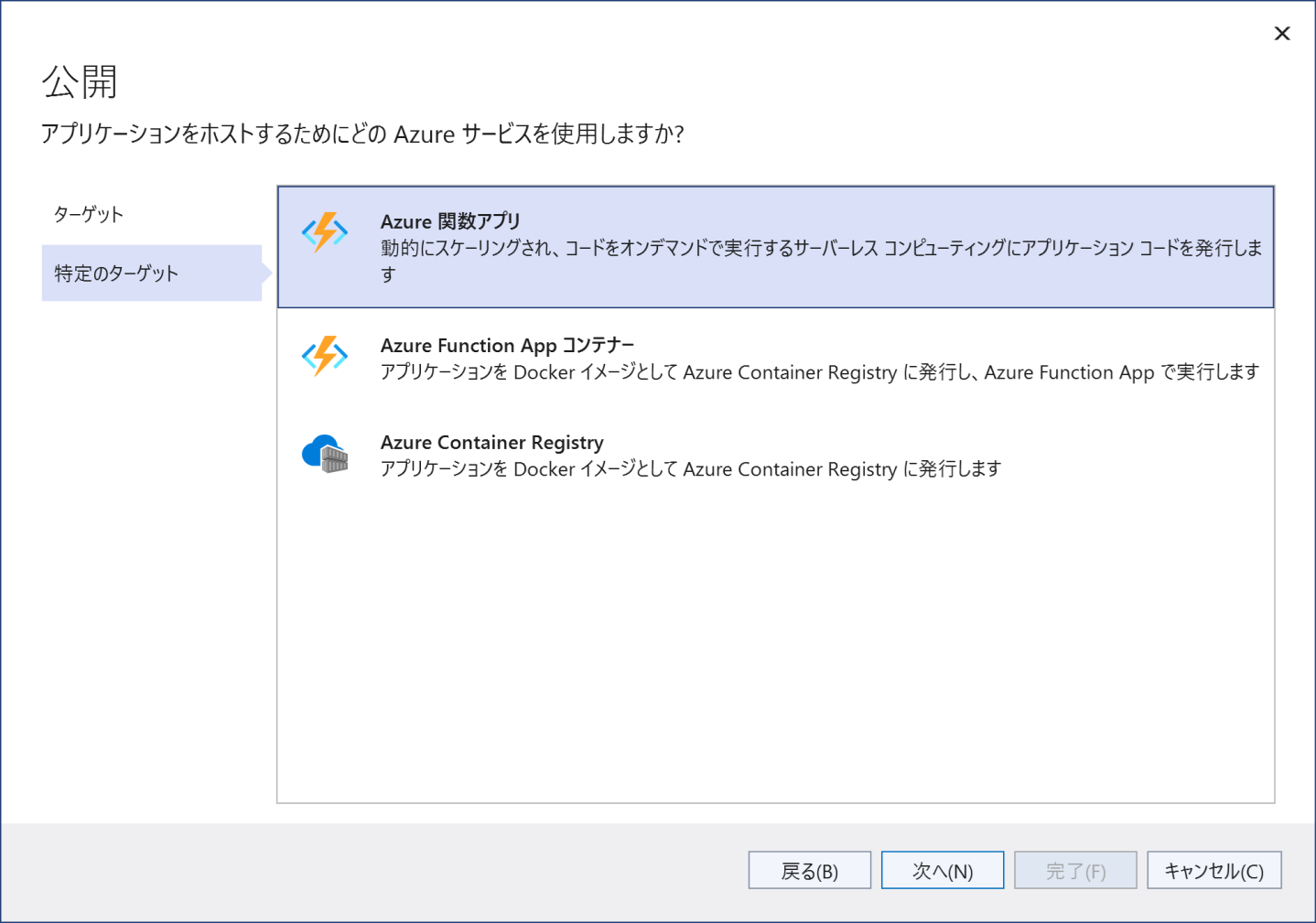Click the 公開 dialog heading

click(80, 81)
